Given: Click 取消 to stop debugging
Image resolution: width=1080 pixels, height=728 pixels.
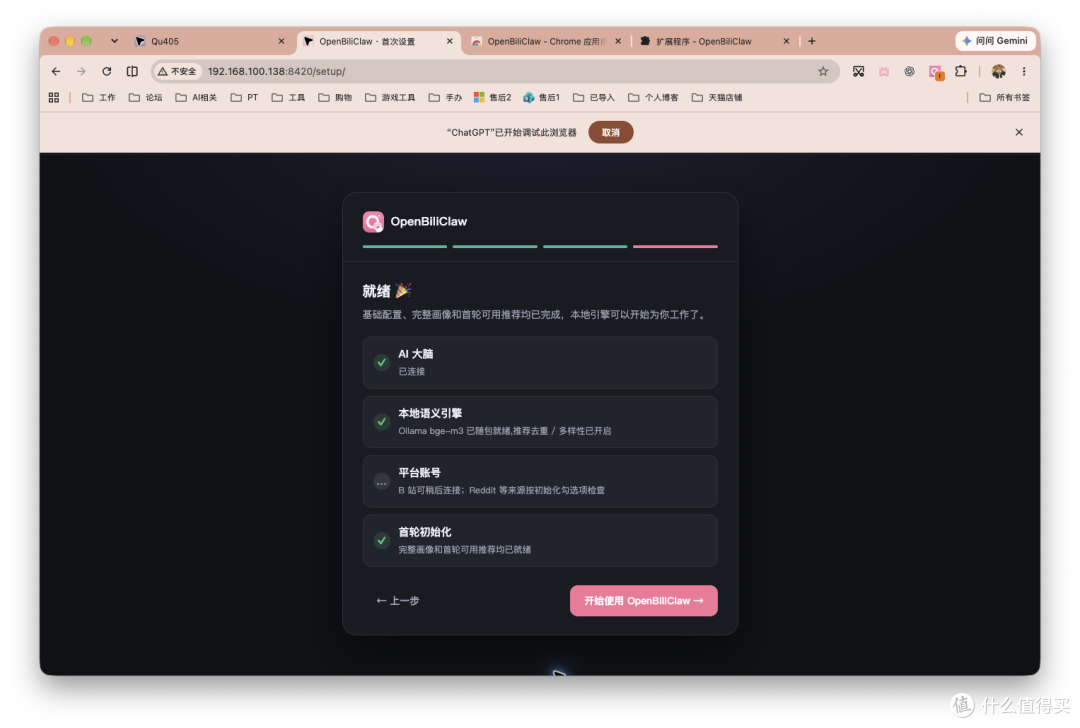Looking at the screenshot, I should coord(610,132).
